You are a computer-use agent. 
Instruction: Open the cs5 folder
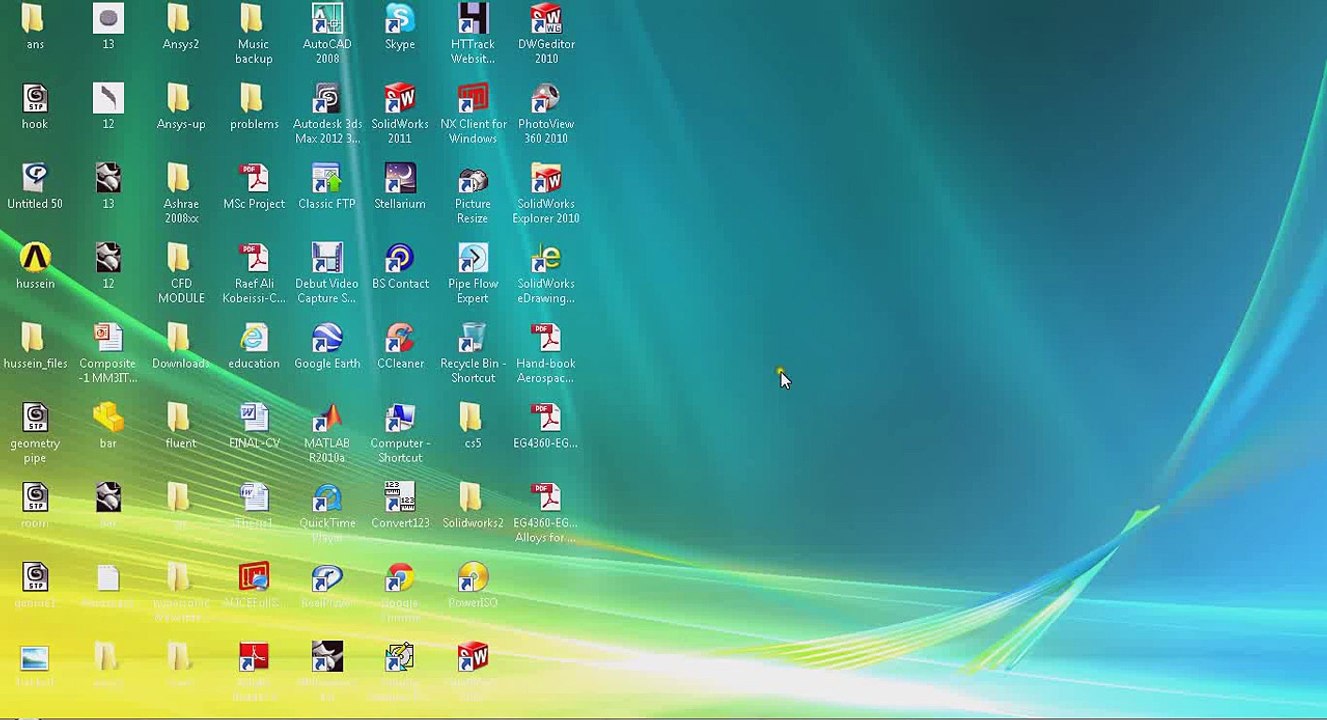(473, 419)
